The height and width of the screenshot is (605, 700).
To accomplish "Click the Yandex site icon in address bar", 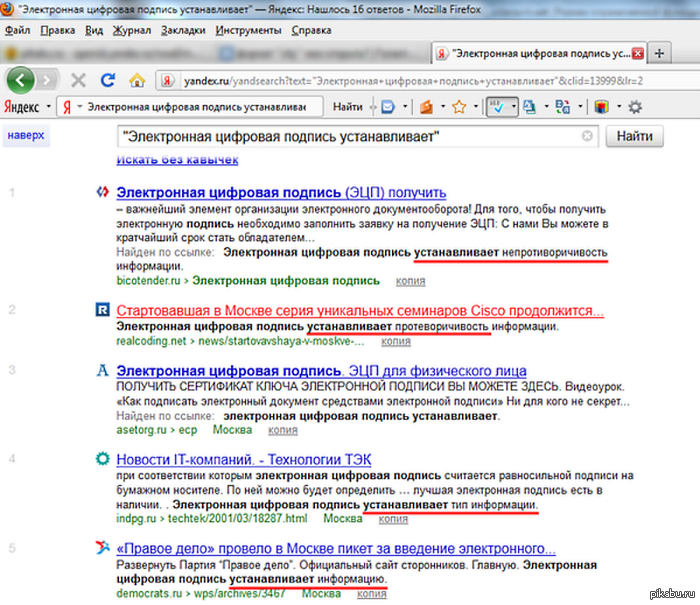I will 167,81.
